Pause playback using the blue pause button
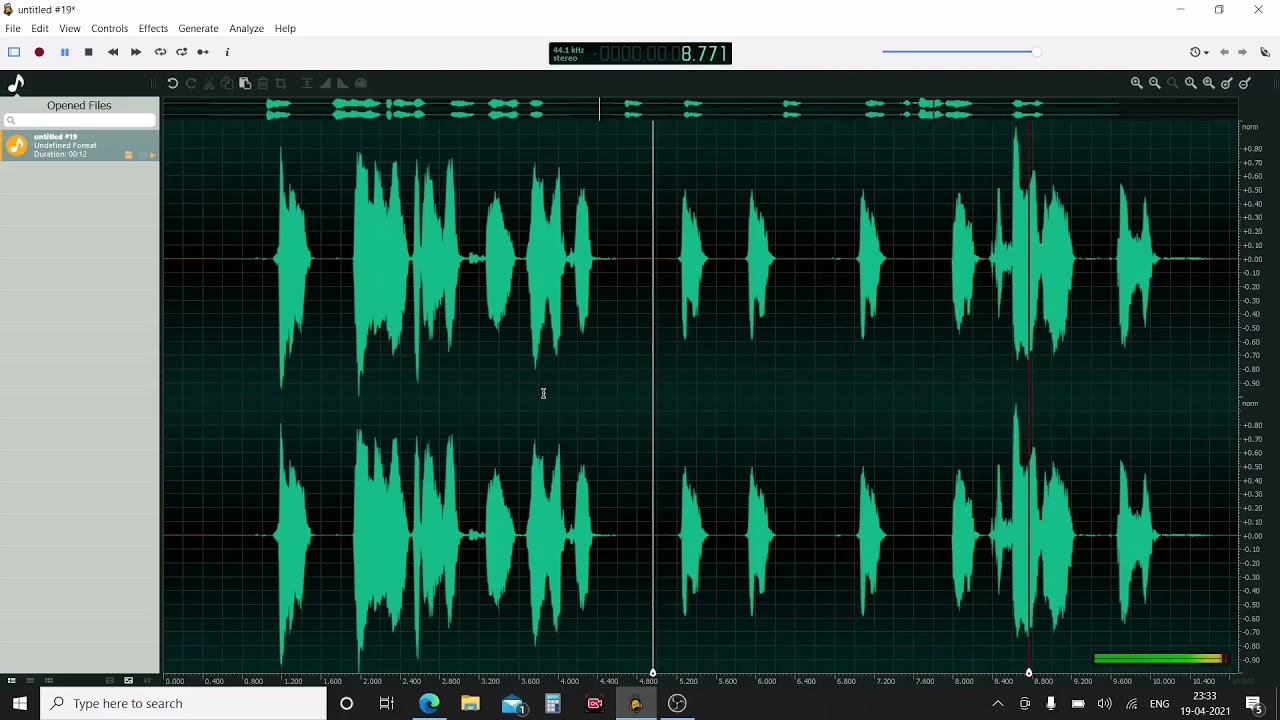 64,52
